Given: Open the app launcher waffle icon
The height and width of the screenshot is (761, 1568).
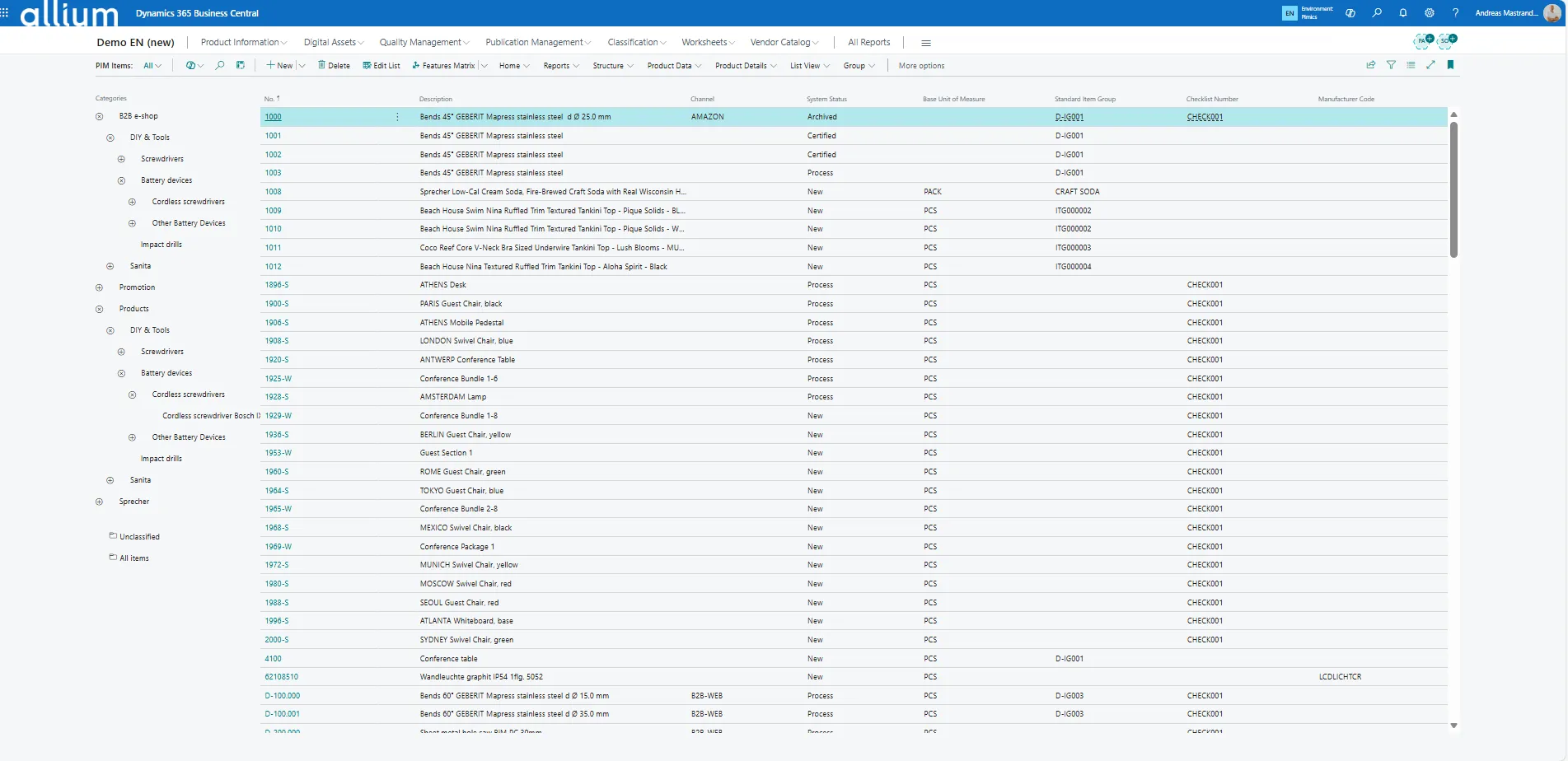Looking at the screenshot, I should [x=5, y=13].
